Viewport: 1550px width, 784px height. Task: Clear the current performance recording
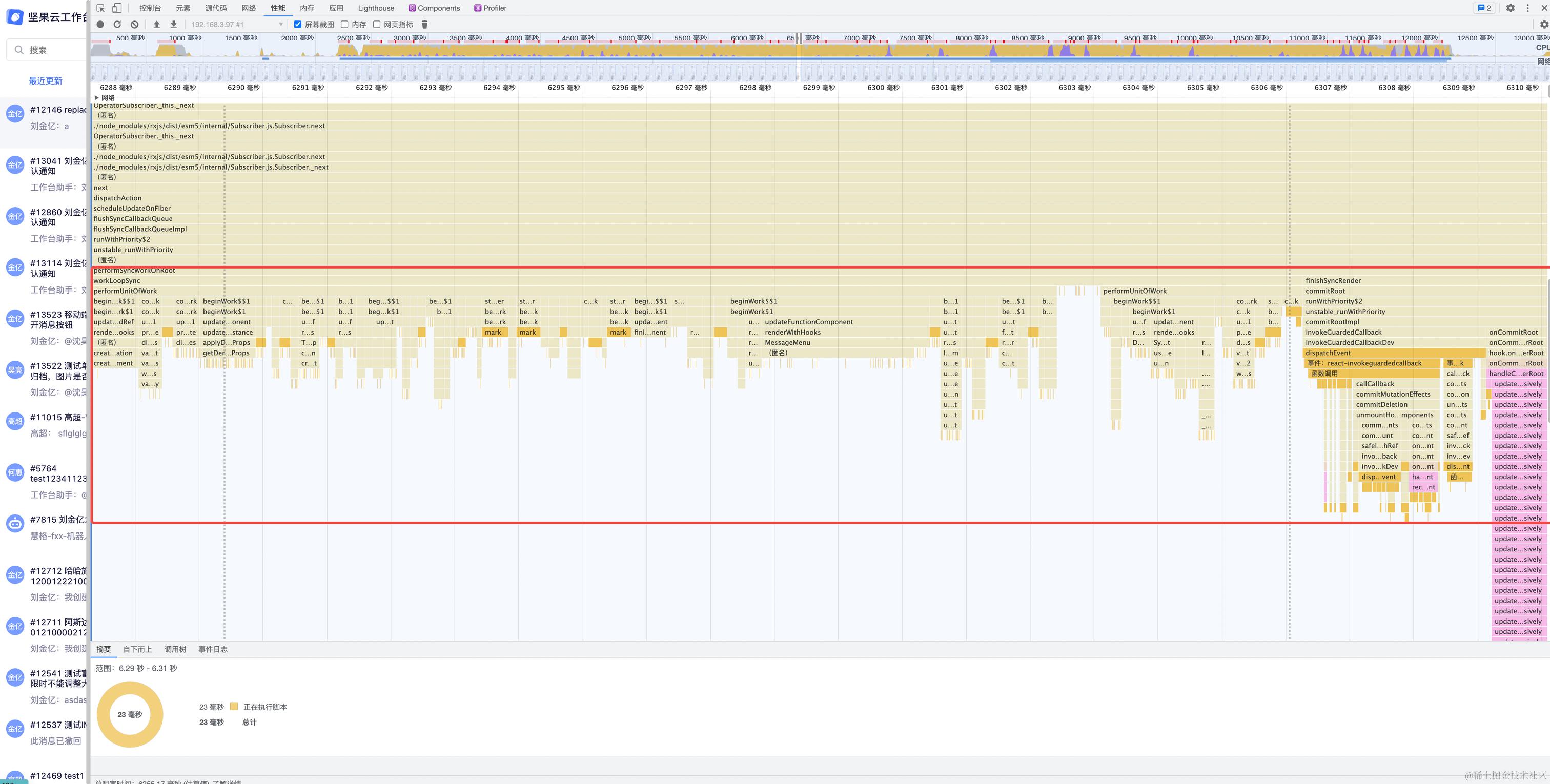point(135,25)
